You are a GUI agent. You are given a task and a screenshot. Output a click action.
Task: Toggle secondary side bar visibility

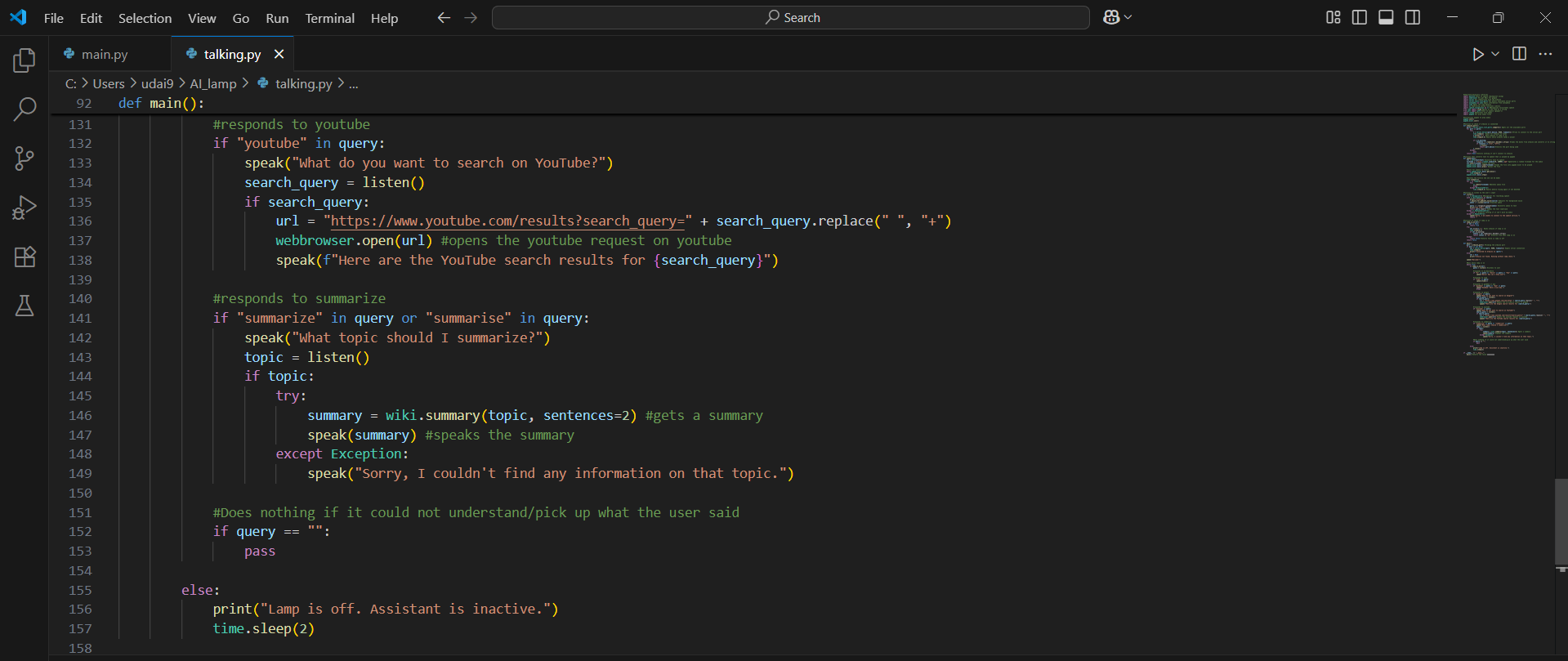[x=1413, y=17]
